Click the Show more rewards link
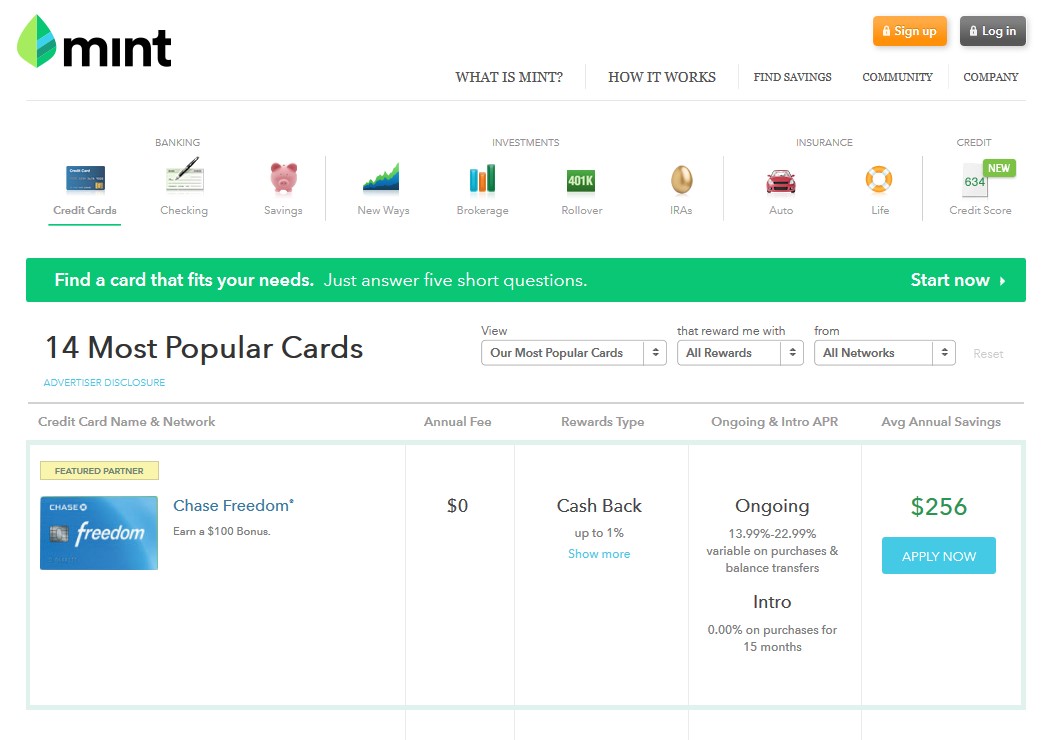 coord(599,554)
